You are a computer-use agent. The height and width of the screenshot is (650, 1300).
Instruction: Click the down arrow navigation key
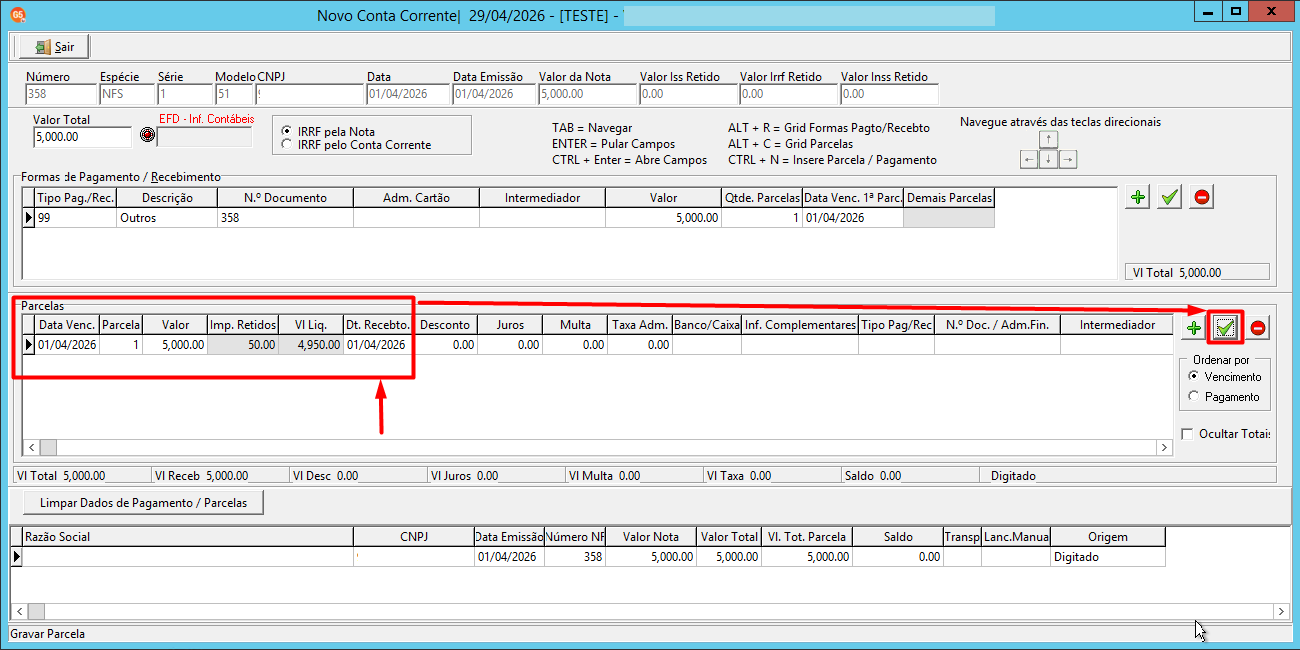point(1048,159)
